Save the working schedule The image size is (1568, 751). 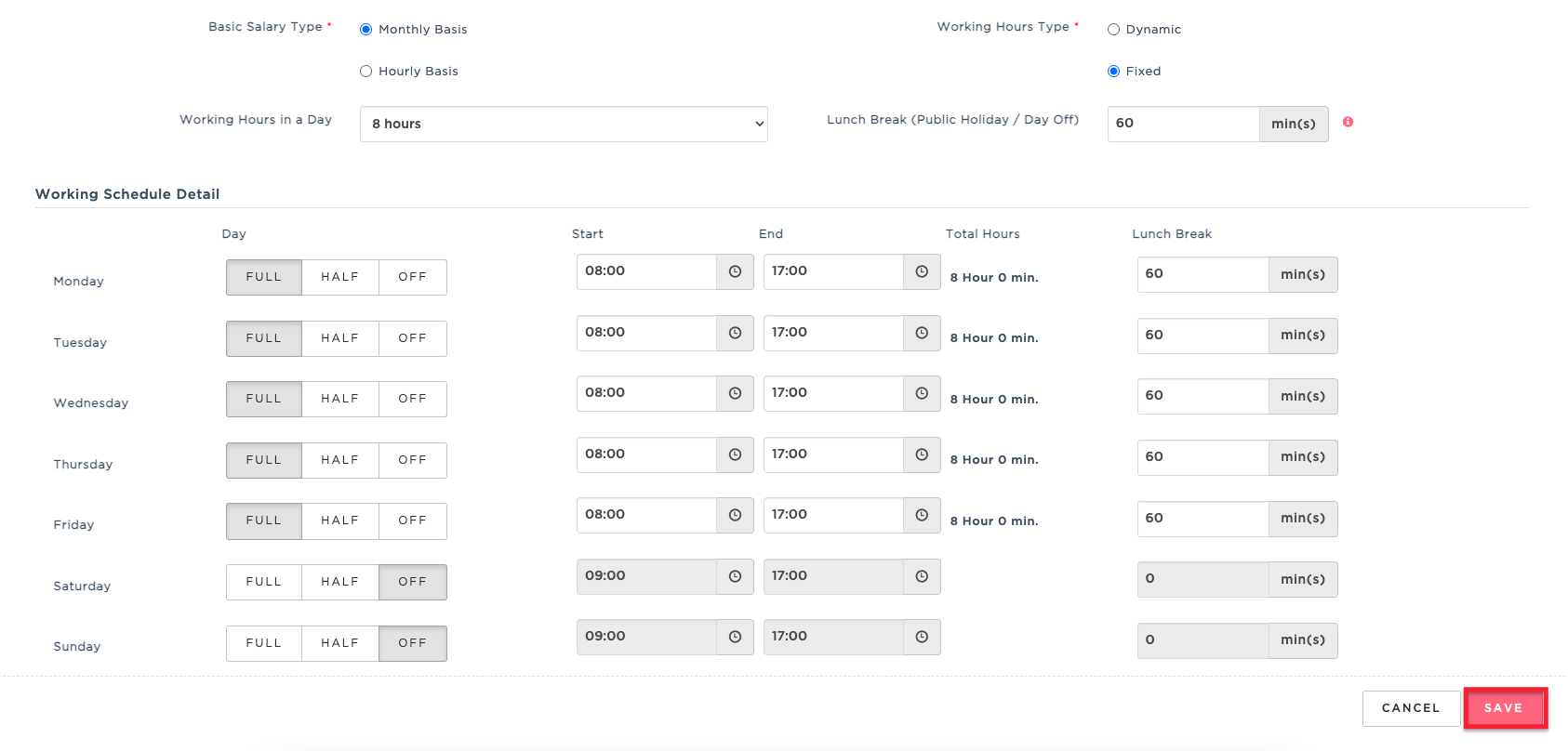click(1505, 708)
